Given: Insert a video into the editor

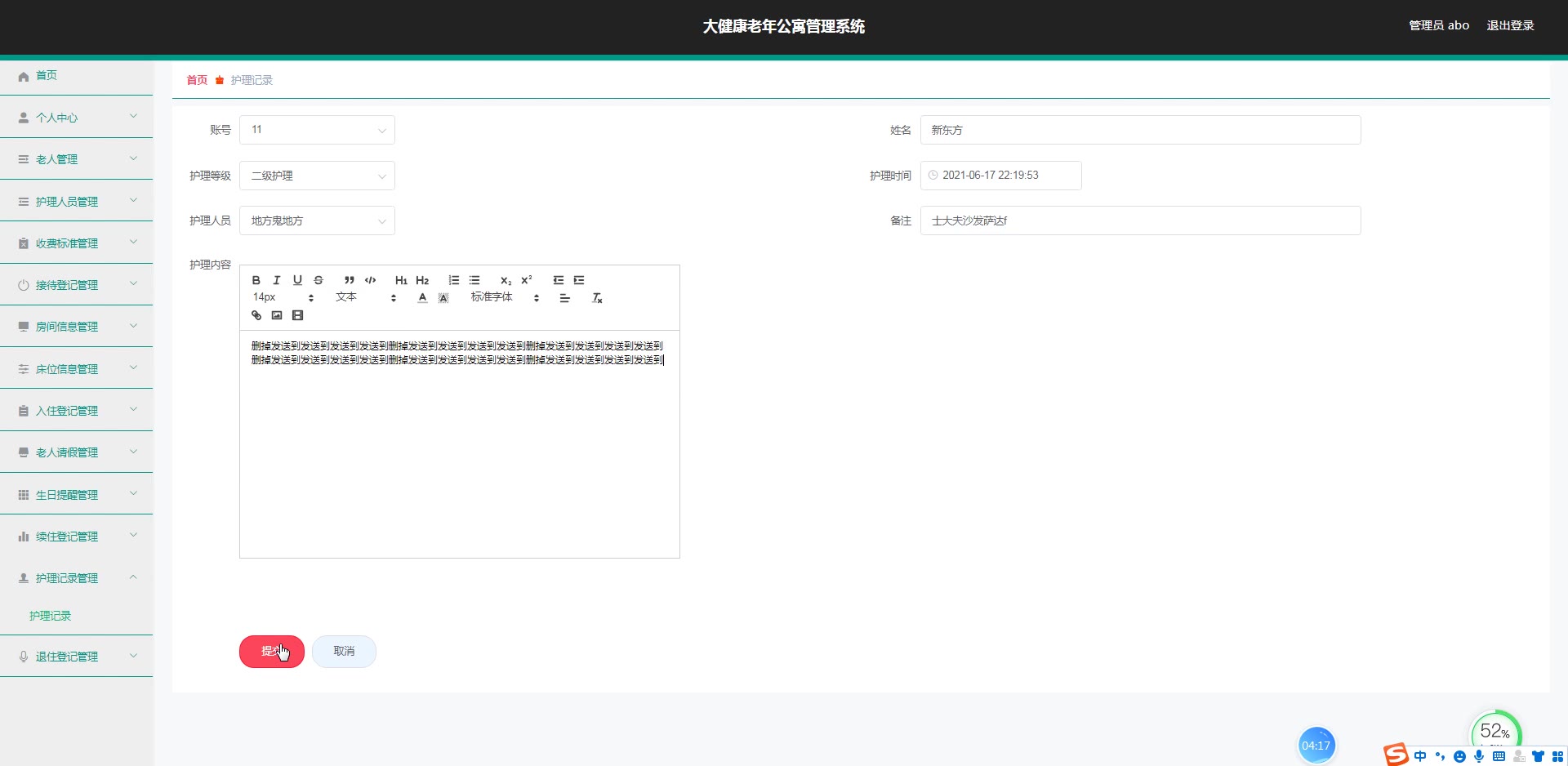Looking at the screenshot, I should 298,315.
